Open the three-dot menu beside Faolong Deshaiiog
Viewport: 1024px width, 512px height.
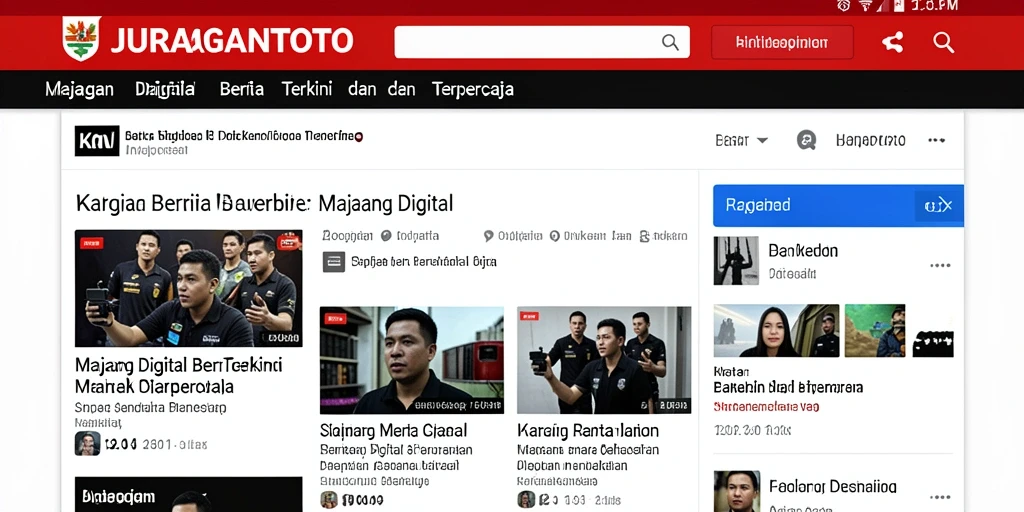coord(940,498)
